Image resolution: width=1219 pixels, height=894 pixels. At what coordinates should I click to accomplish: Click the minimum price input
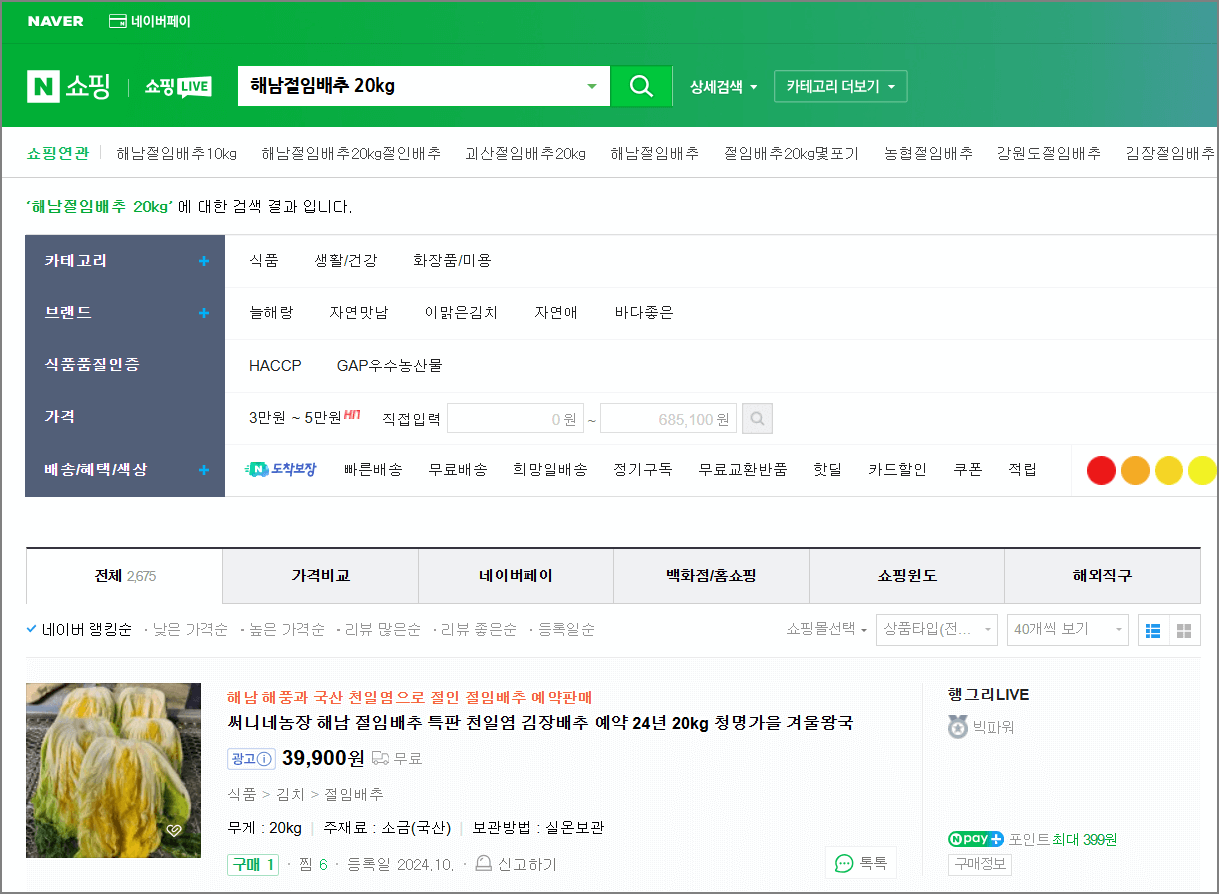point(515,419)
